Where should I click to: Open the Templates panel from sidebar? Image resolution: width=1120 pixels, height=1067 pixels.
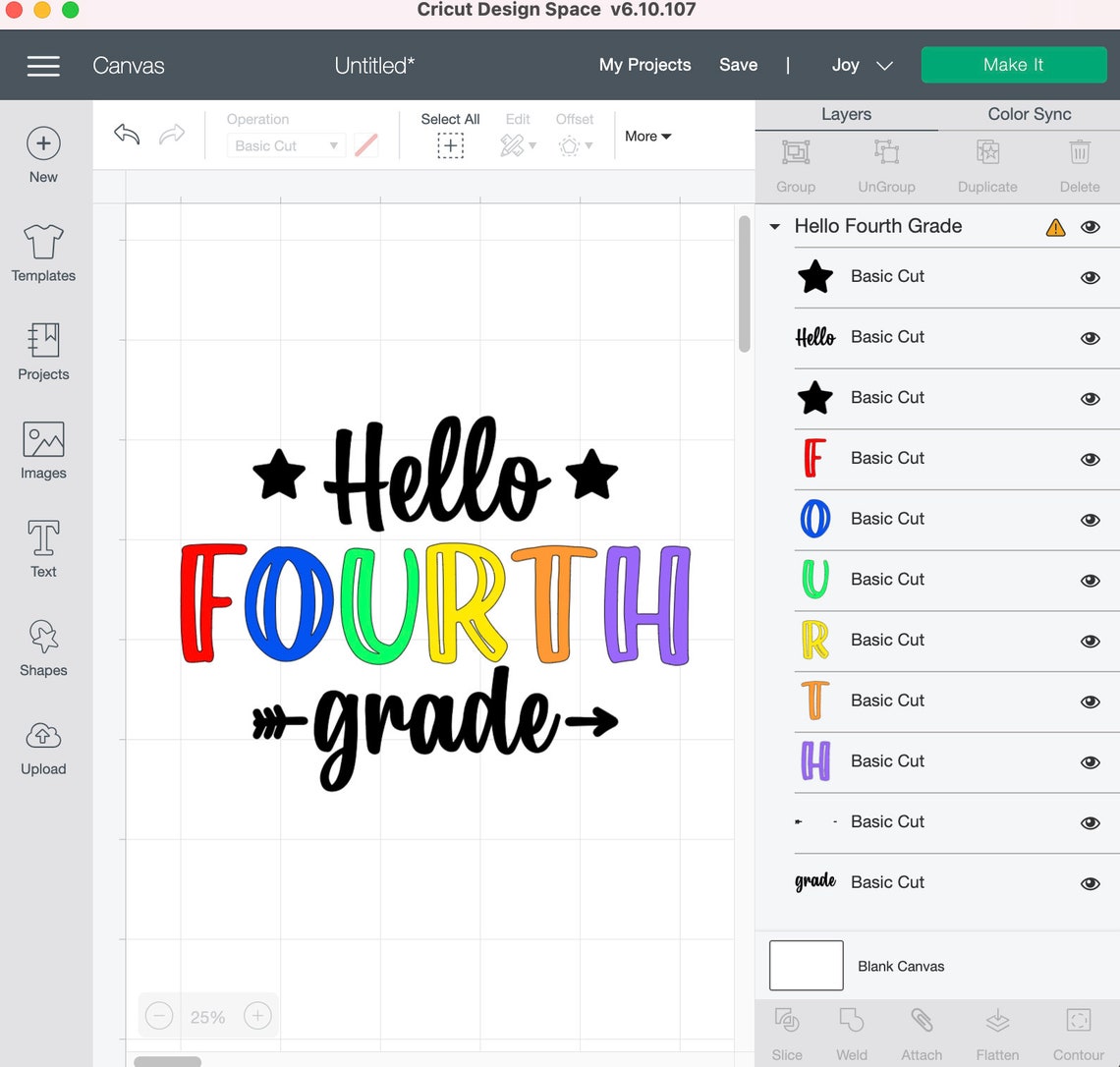click(x=43, y=253)
